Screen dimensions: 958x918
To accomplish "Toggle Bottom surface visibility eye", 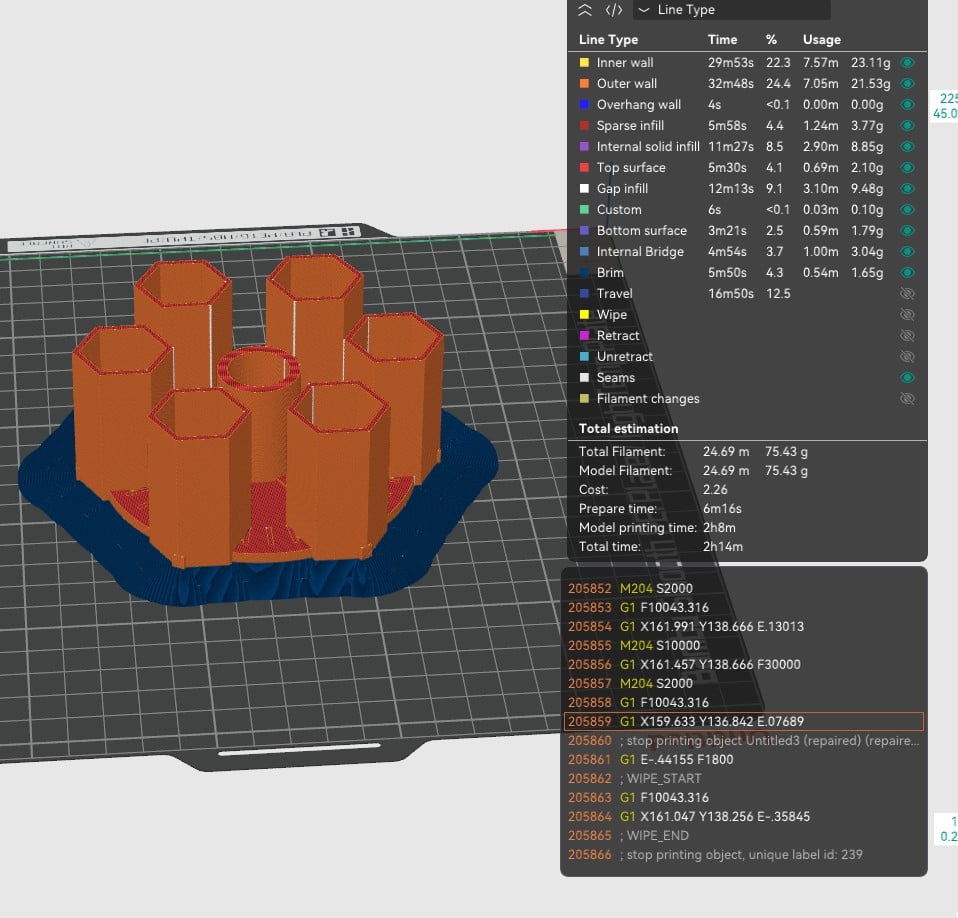I will coord(907,230).
